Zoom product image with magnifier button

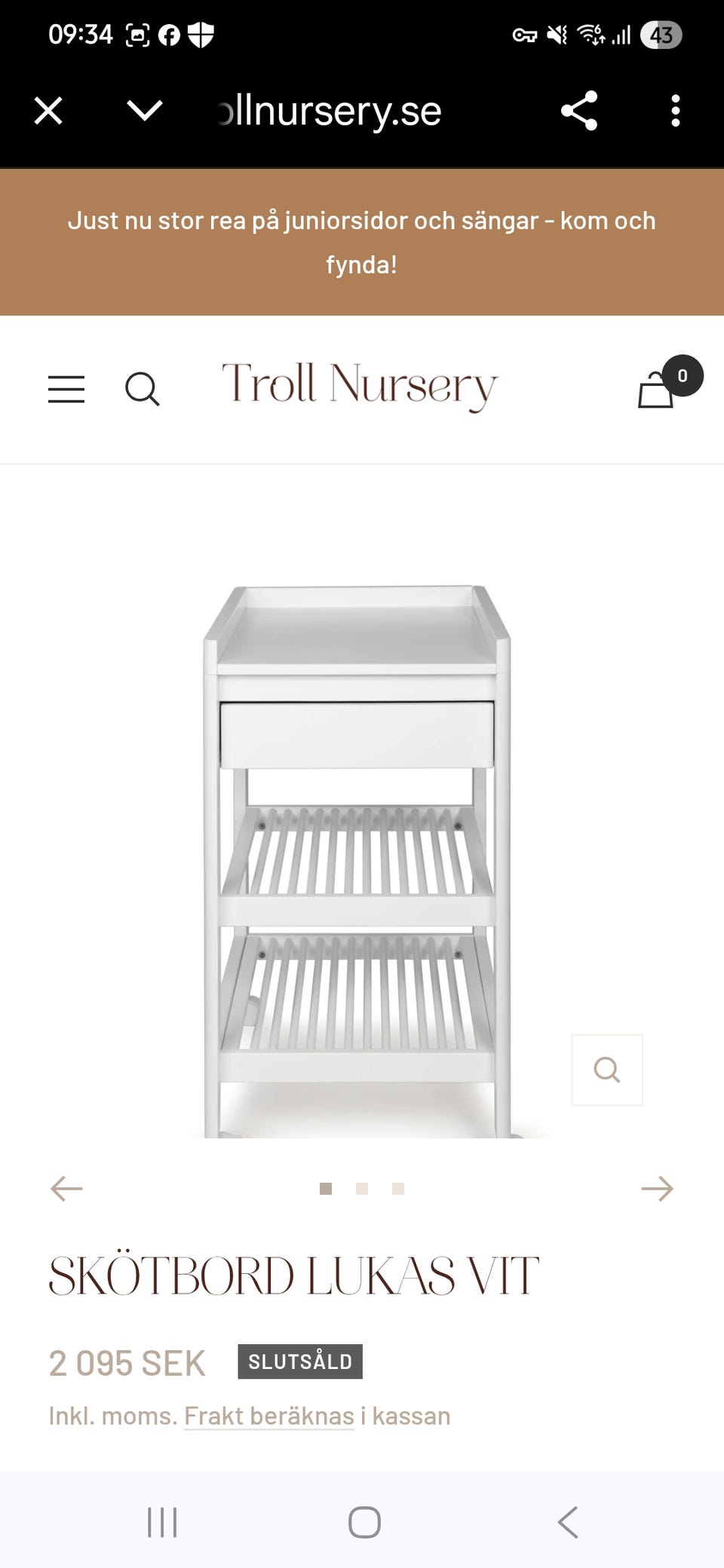click(x=607, y=1070)
